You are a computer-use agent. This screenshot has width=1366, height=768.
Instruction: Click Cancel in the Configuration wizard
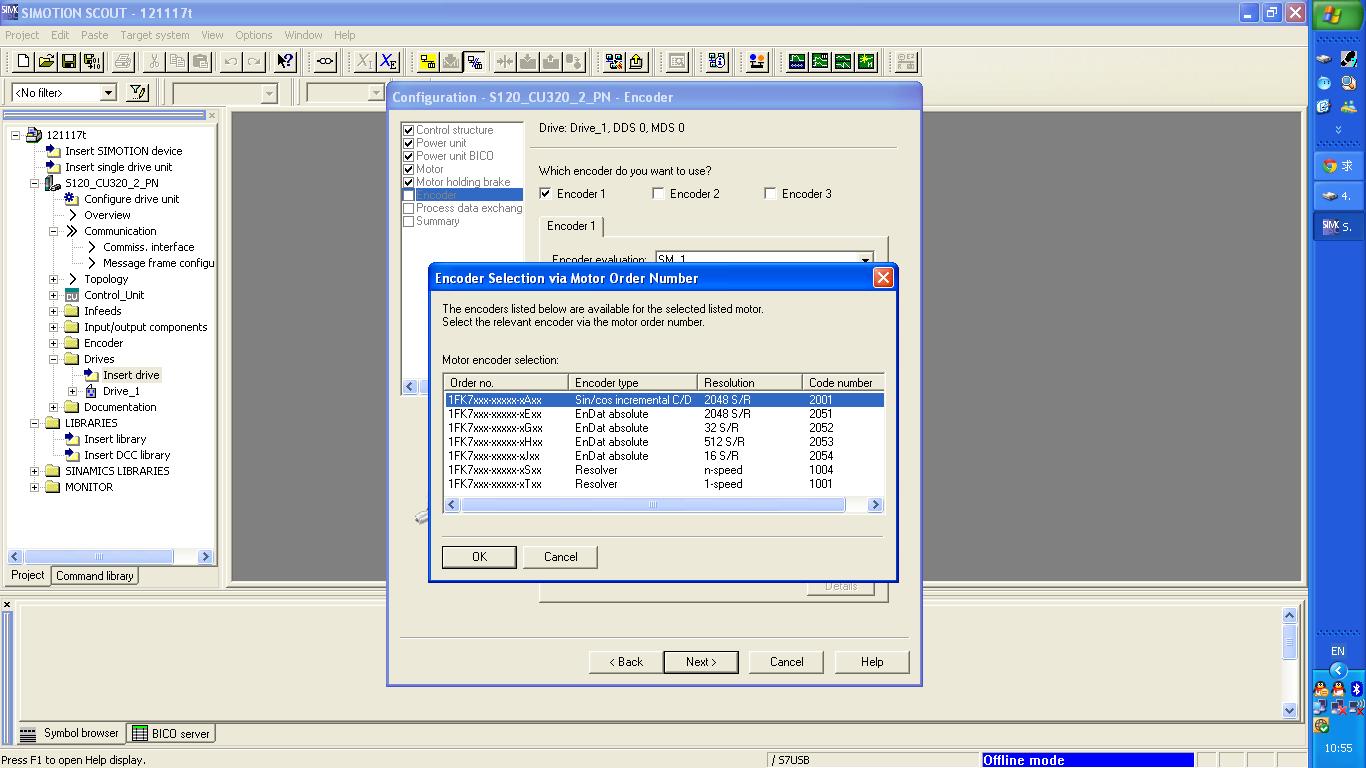[787, 662]
